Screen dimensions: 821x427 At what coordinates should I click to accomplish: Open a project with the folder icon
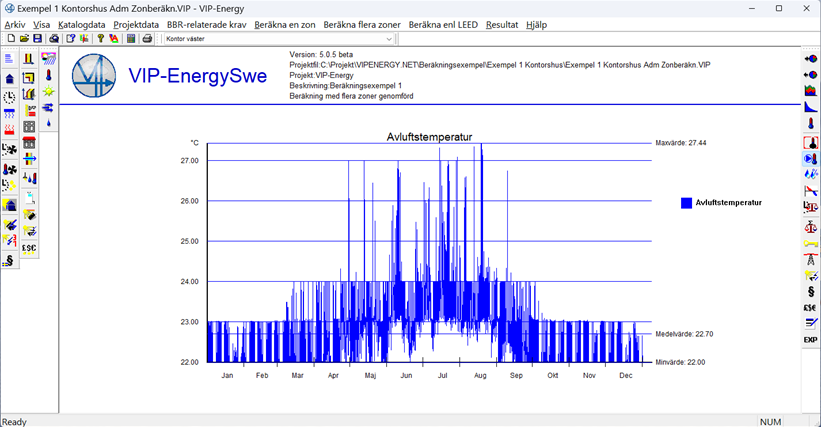pyautogui.click(x=24, y=39)
